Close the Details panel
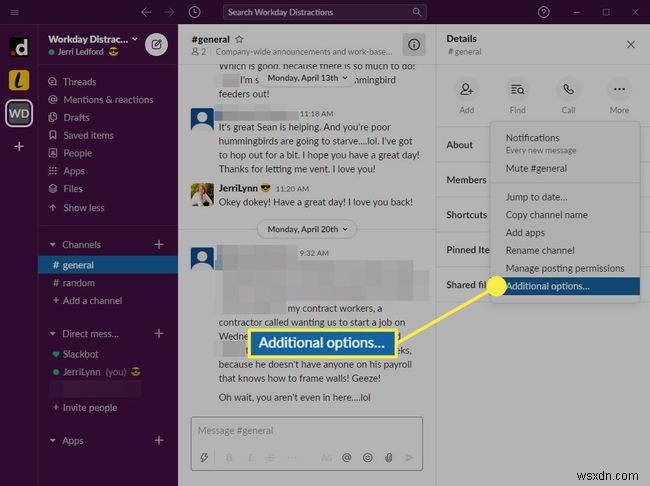Image resolution: width=650 pixels, height=486 pixels. tap(631, 44)
